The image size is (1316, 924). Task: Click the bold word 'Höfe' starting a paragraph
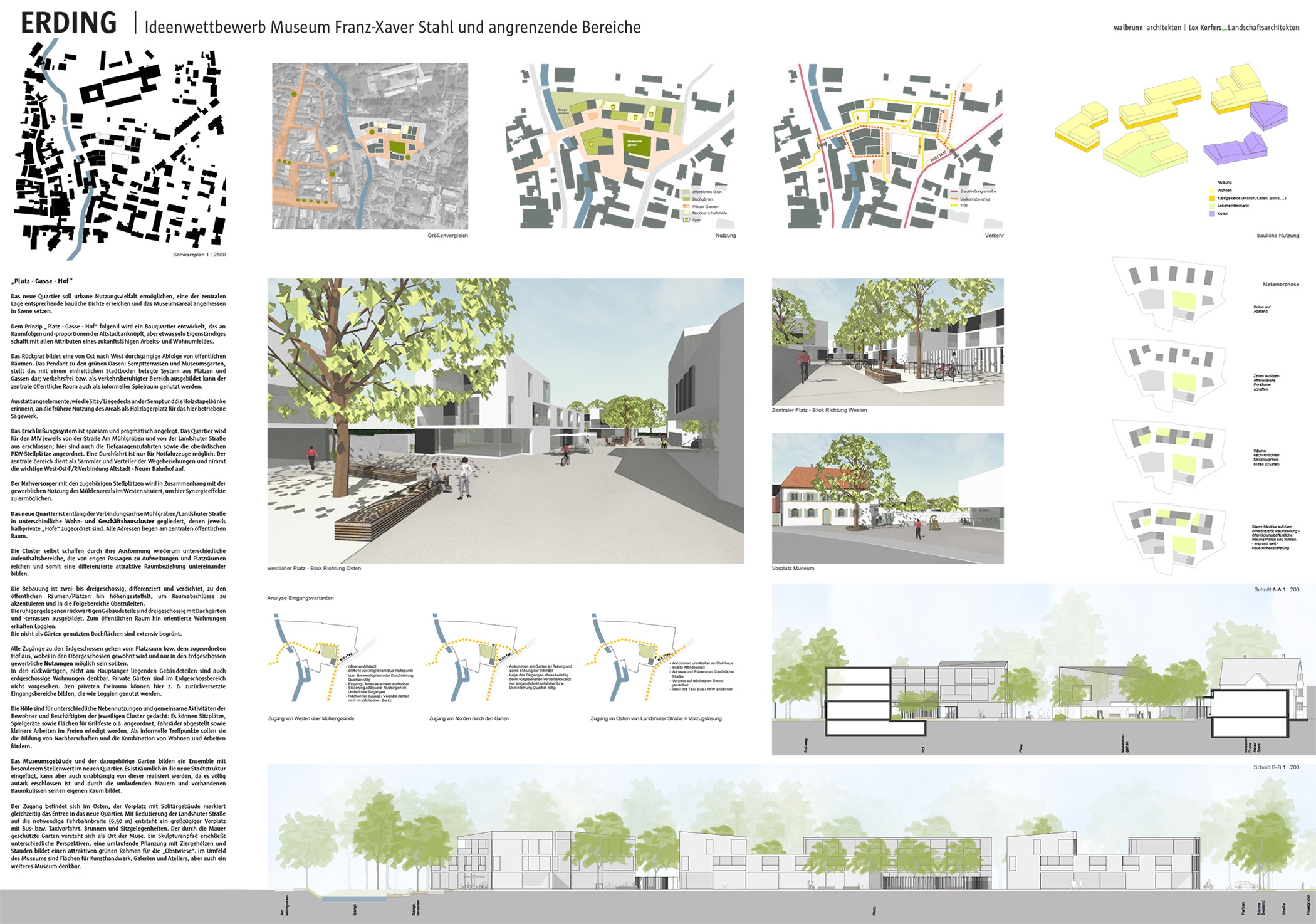click(27, 708)
